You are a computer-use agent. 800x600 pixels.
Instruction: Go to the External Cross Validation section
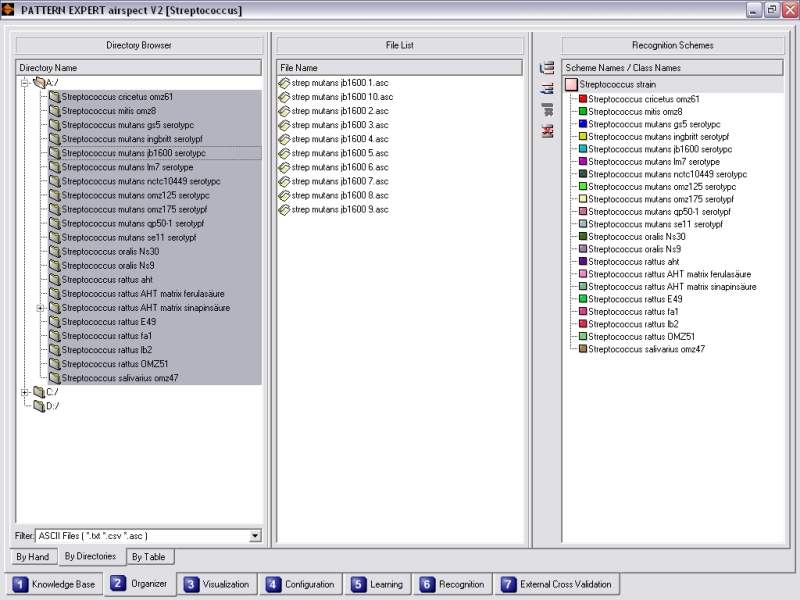point(558,584)
